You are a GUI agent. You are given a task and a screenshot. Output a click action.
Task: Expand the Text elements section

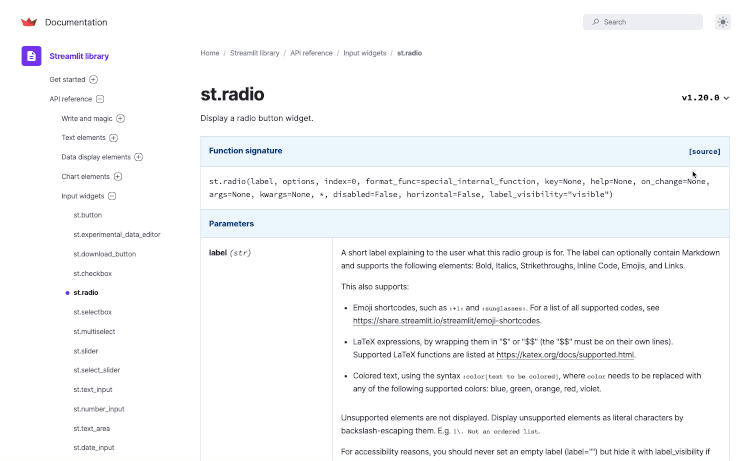click(114, 138)
